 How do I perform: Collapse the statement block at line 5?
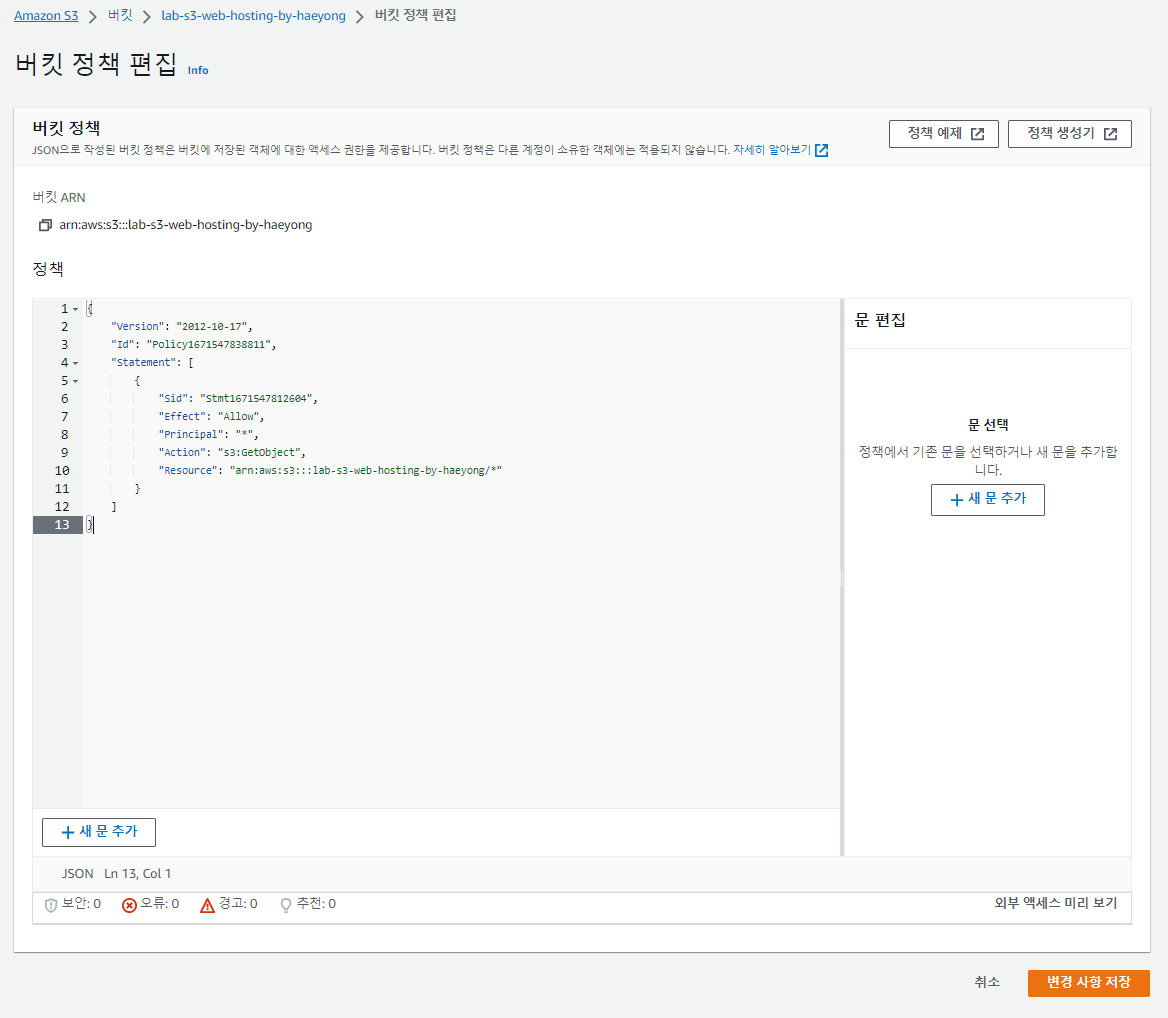pos(76,380)
